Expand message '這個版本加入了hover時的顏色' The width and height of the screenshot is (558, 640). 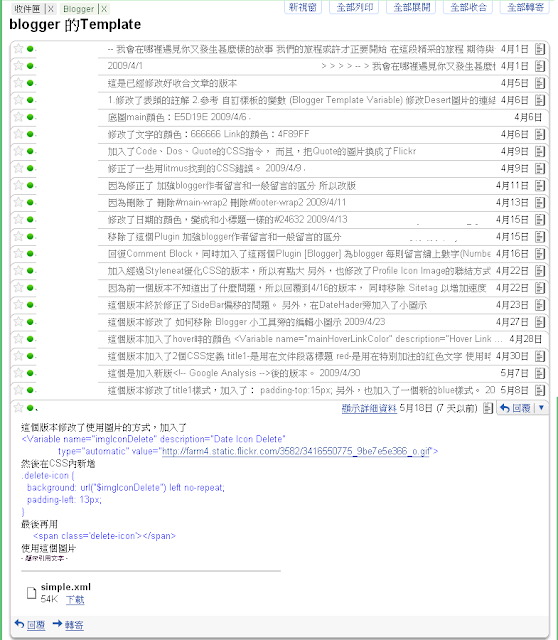[305, 339]
